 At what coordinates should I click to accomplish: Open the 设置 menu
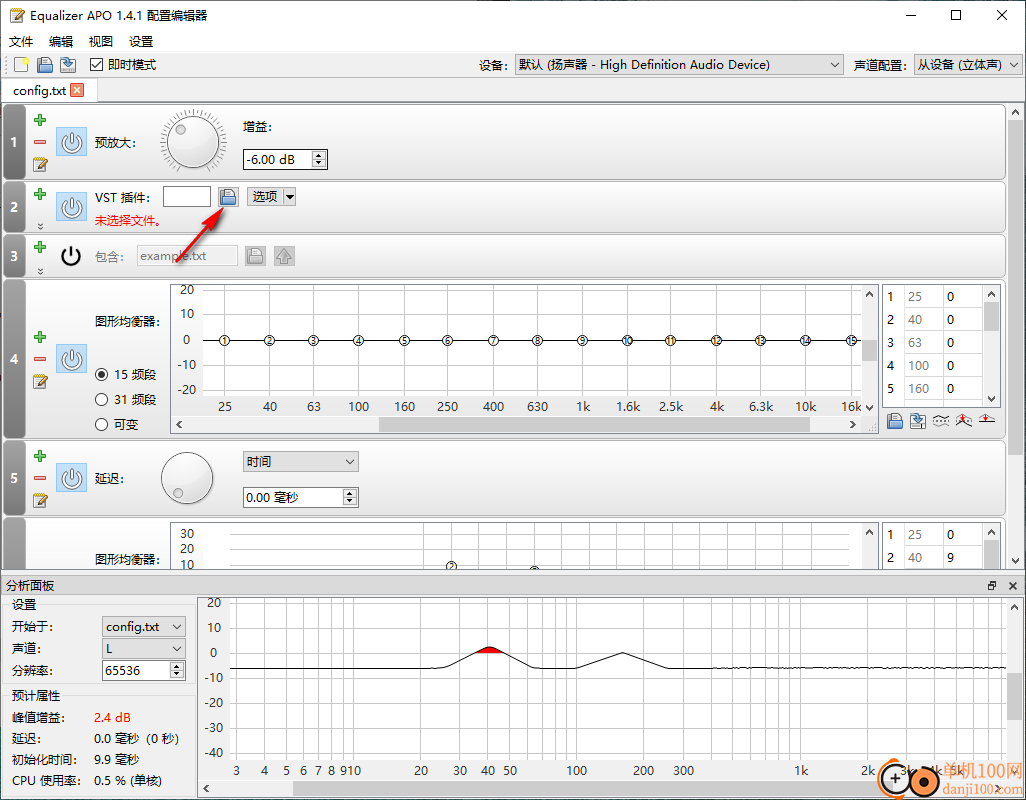(x=141, y=42)
